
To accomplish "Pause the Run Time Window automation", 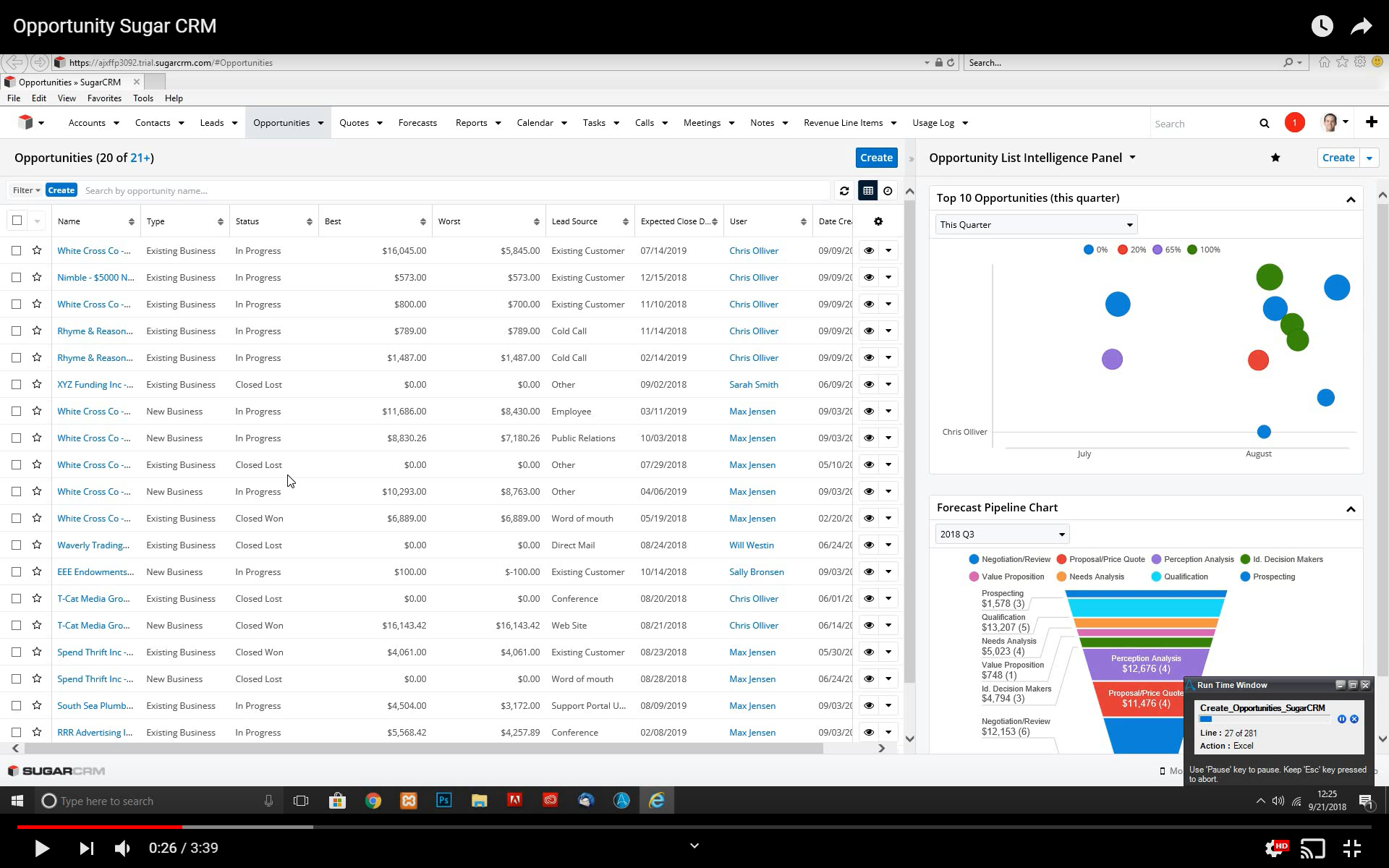I will click(1341, 719).
